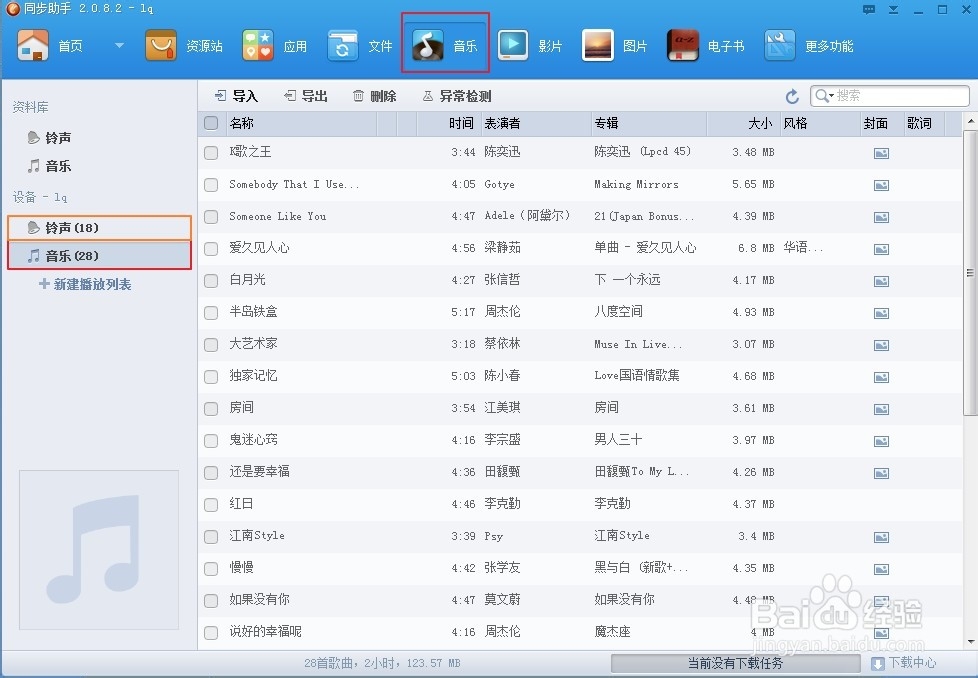Click the cover image icon for 鬼迷心窍
This screenshot has height=678, width=978.
coord(881,442)
